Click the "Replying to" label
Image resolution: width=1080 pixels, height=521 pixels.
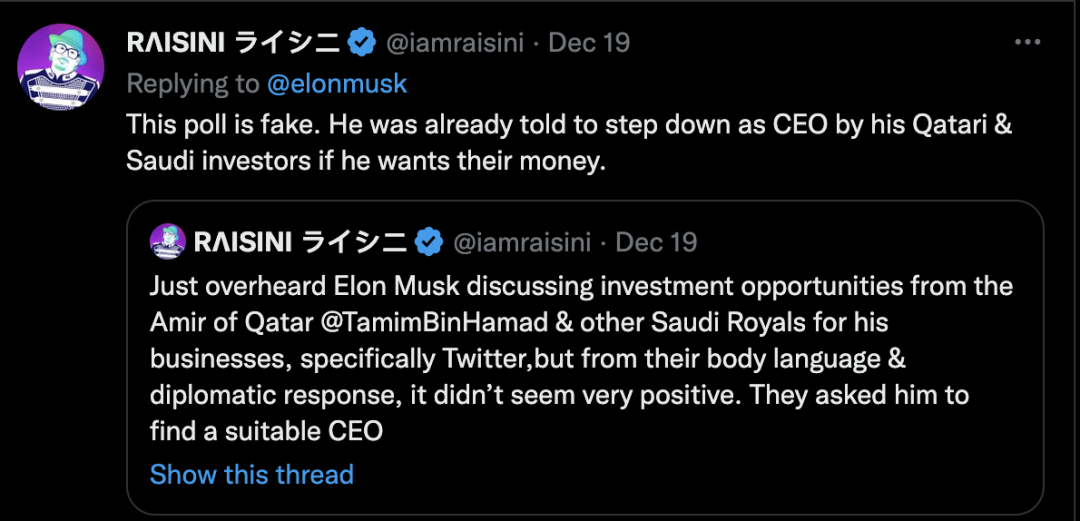pyautogui.click(x=193, y=84)
